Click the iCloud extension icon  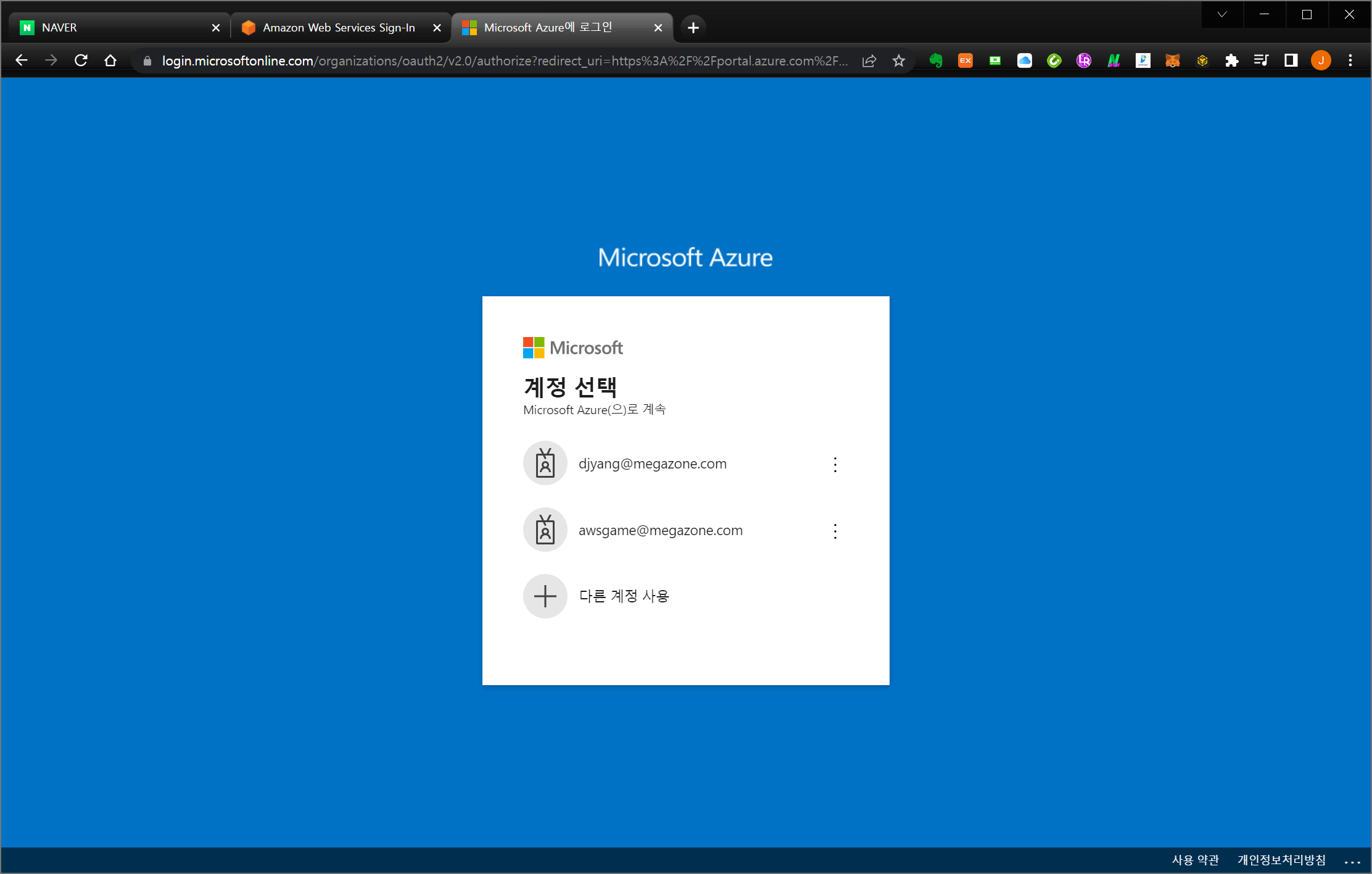(1025, 60)
